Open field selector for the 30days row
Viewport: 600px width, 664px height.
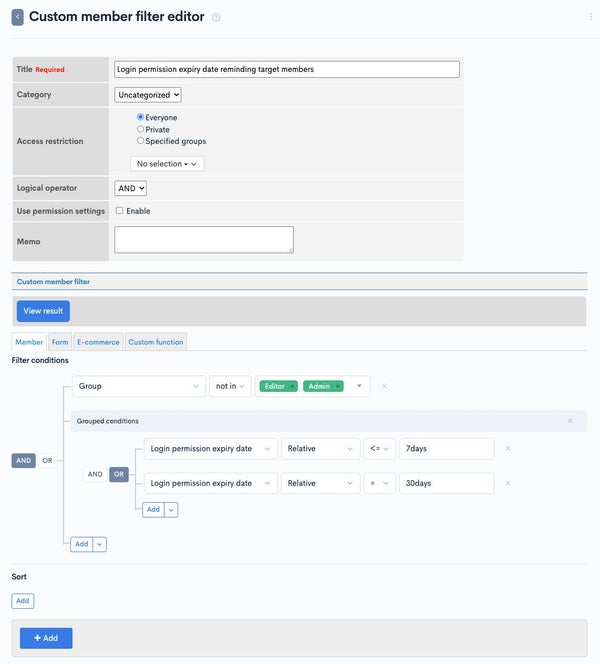click(210, 483)
